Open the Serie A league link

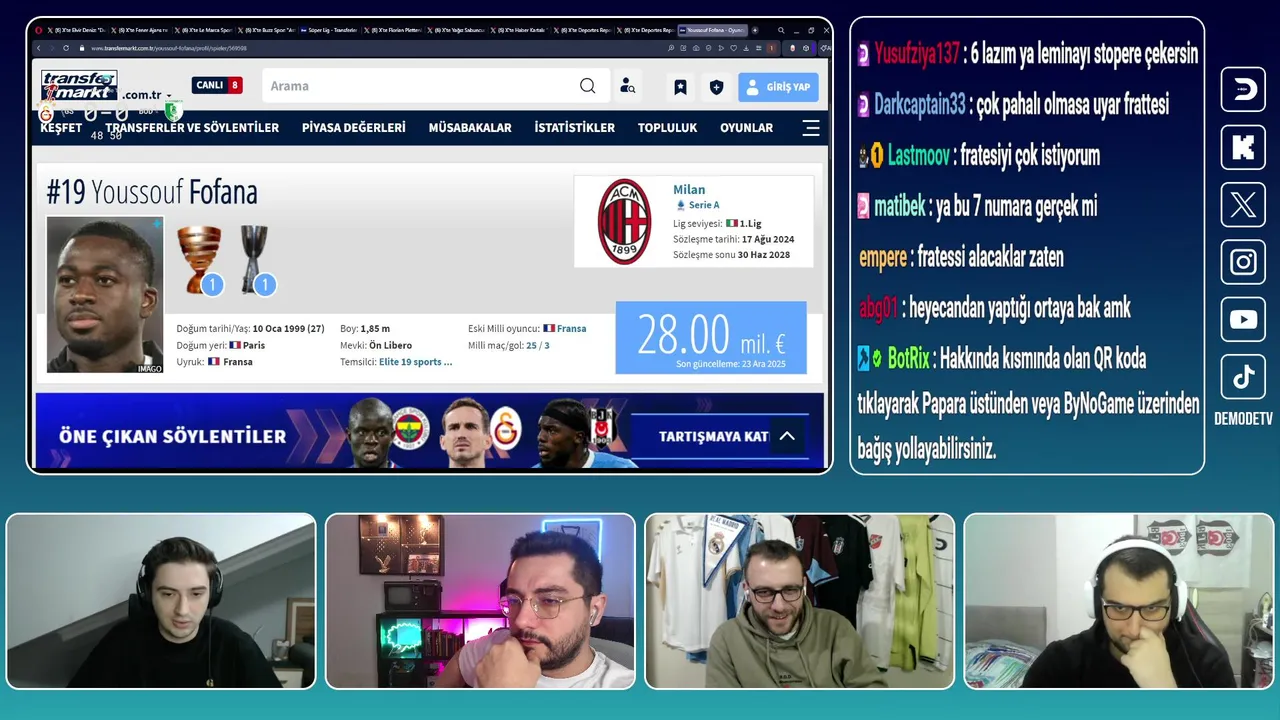click(703, 205)
